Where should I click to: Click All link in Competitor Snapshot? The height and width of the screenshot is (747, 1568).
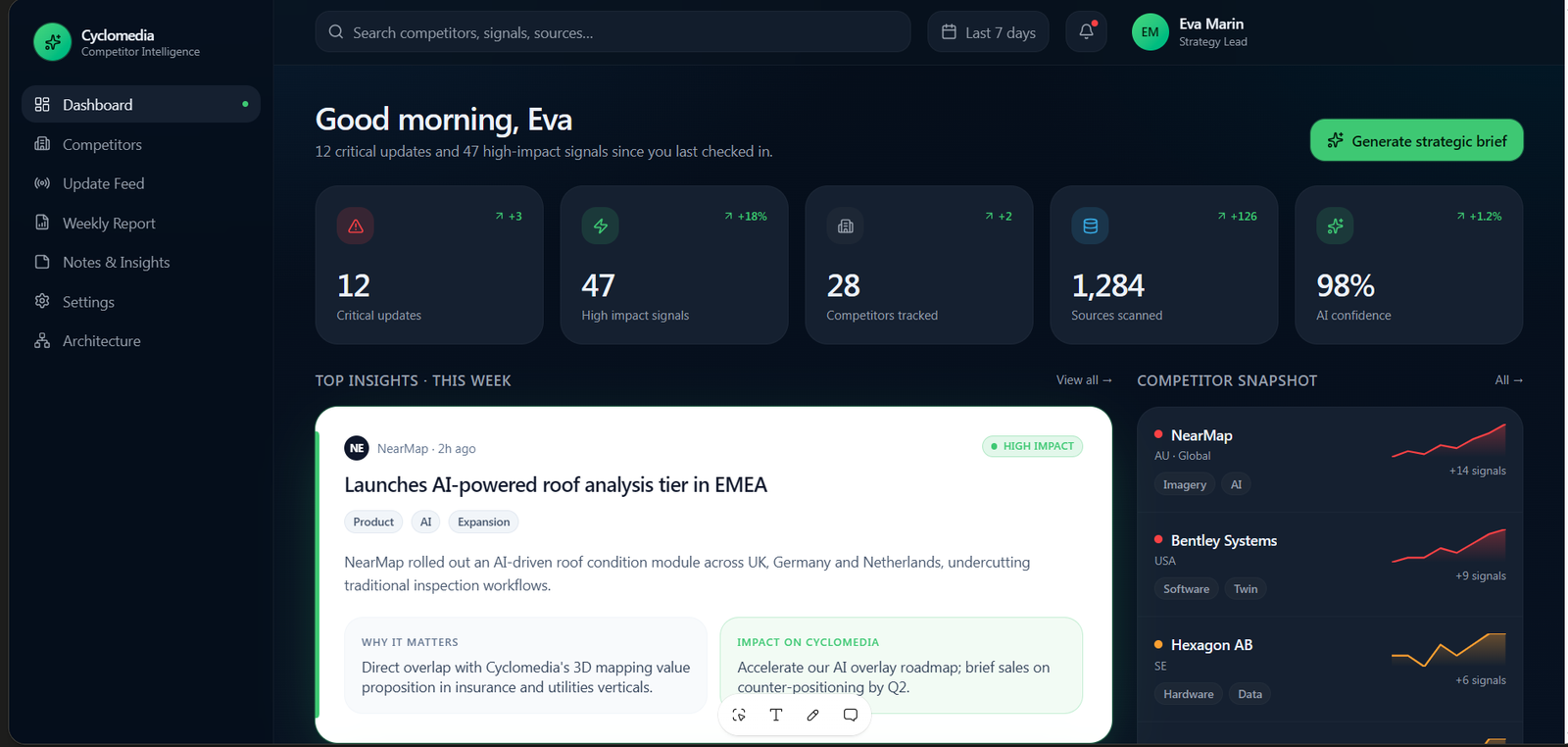pos(1508,379)
